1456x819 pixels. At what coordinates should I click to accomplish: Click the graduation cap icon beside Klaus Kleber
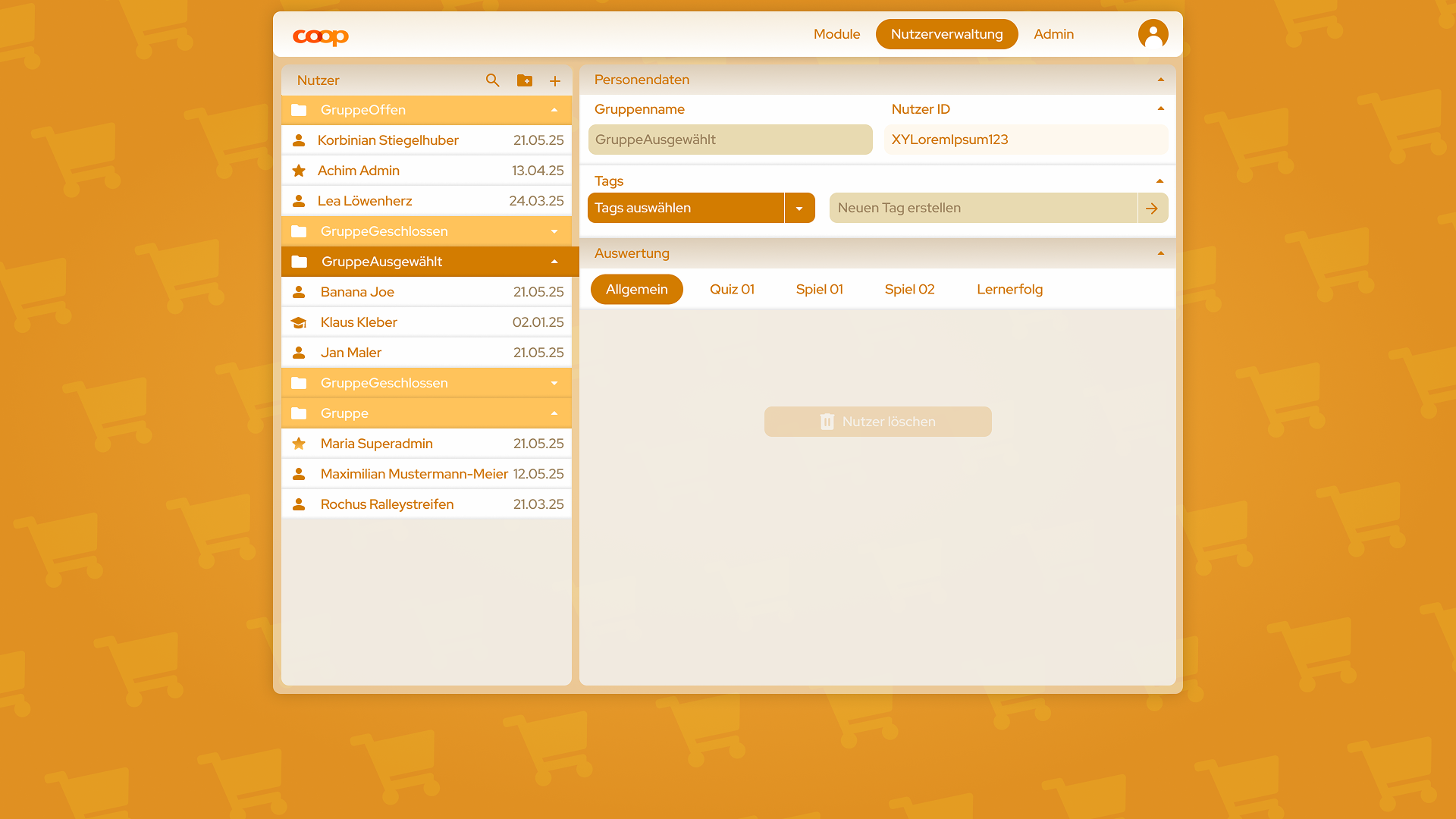point(299,322)
